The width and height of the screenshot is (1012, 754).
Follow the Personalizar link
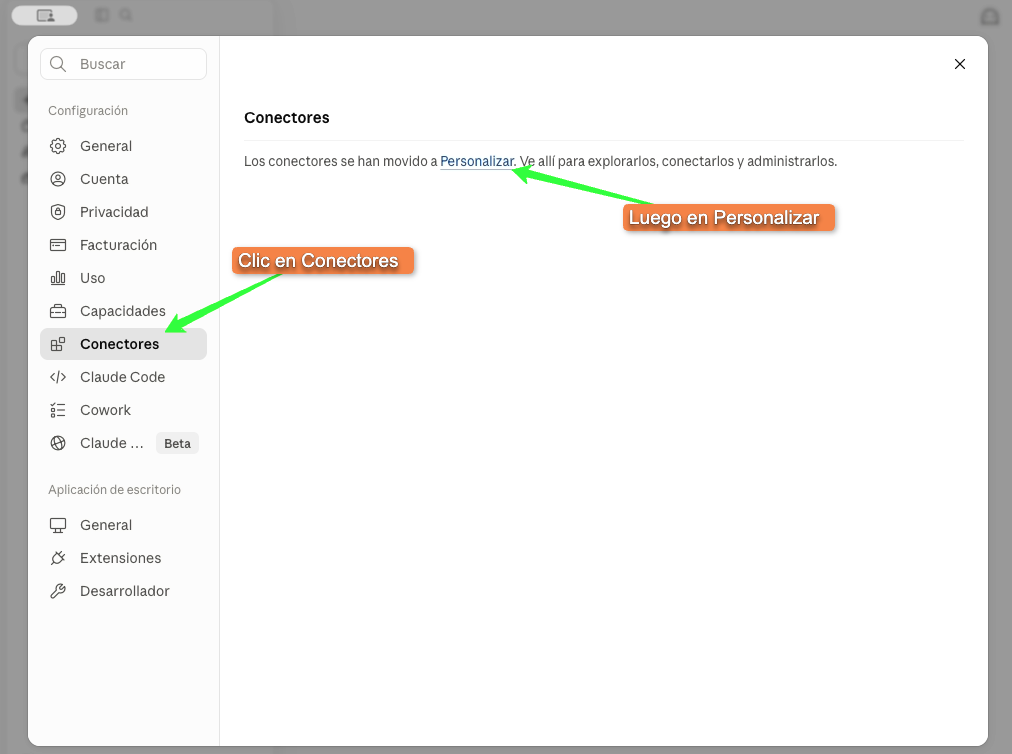[x=477, y=161]
